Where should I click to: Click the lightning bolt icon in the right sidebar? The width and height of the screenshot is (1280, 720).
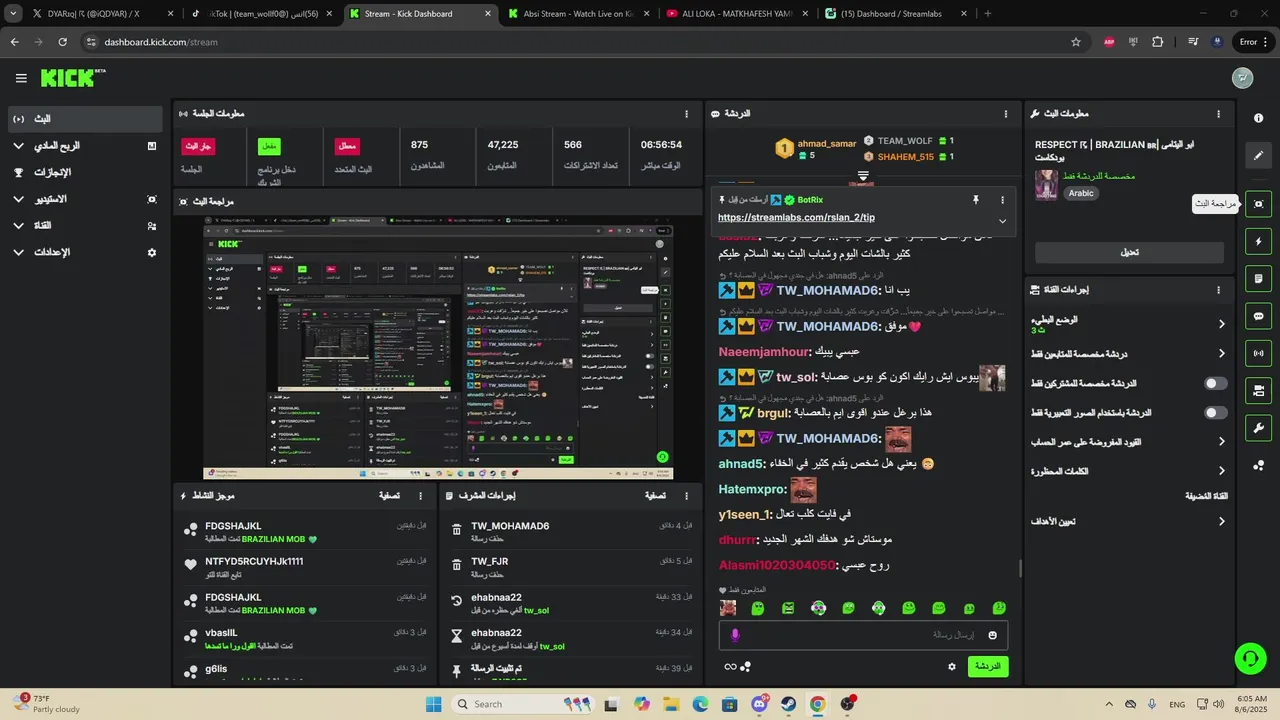(x=1258, y=241)
